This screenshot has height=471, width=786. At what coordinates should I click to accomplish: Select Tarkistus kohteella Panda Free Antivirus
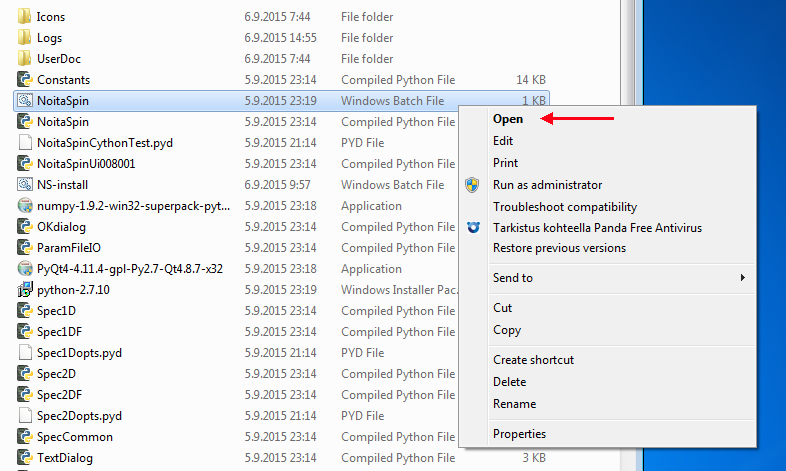click(598, 228)
